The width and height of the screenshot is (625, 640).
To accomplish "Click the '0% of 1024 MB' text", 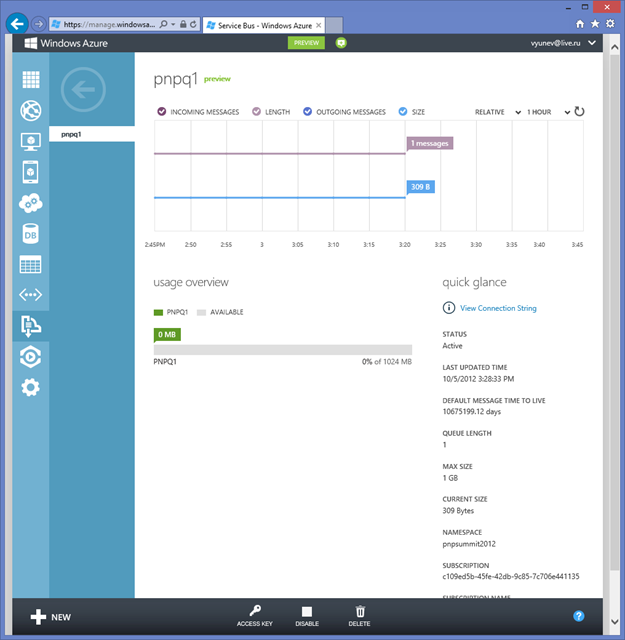I will (x=387, y=362).
